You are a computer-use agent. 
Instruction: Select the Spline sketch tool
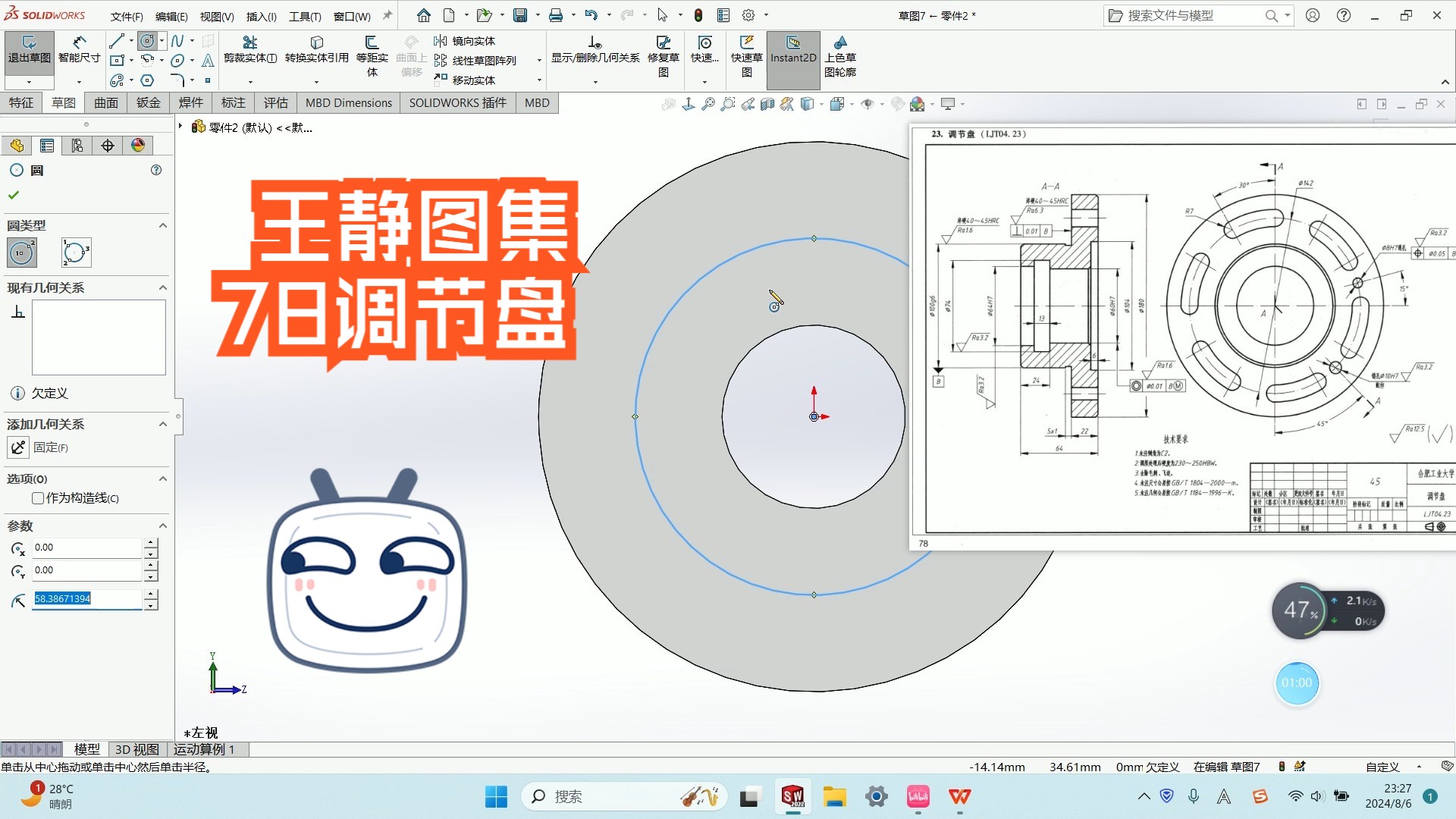point(177,41)
